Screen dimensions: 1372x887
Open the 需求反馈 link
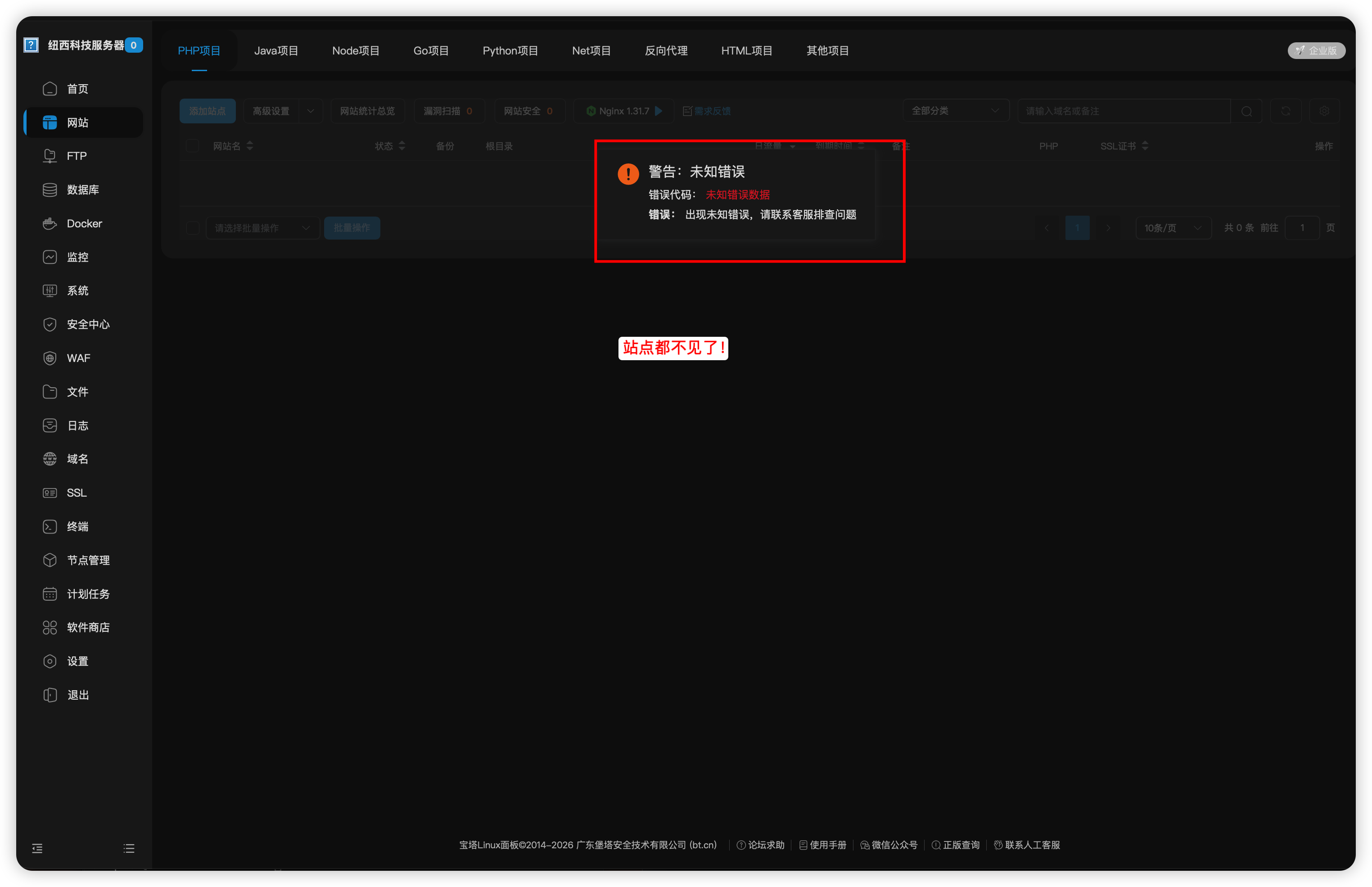point(706,111)
